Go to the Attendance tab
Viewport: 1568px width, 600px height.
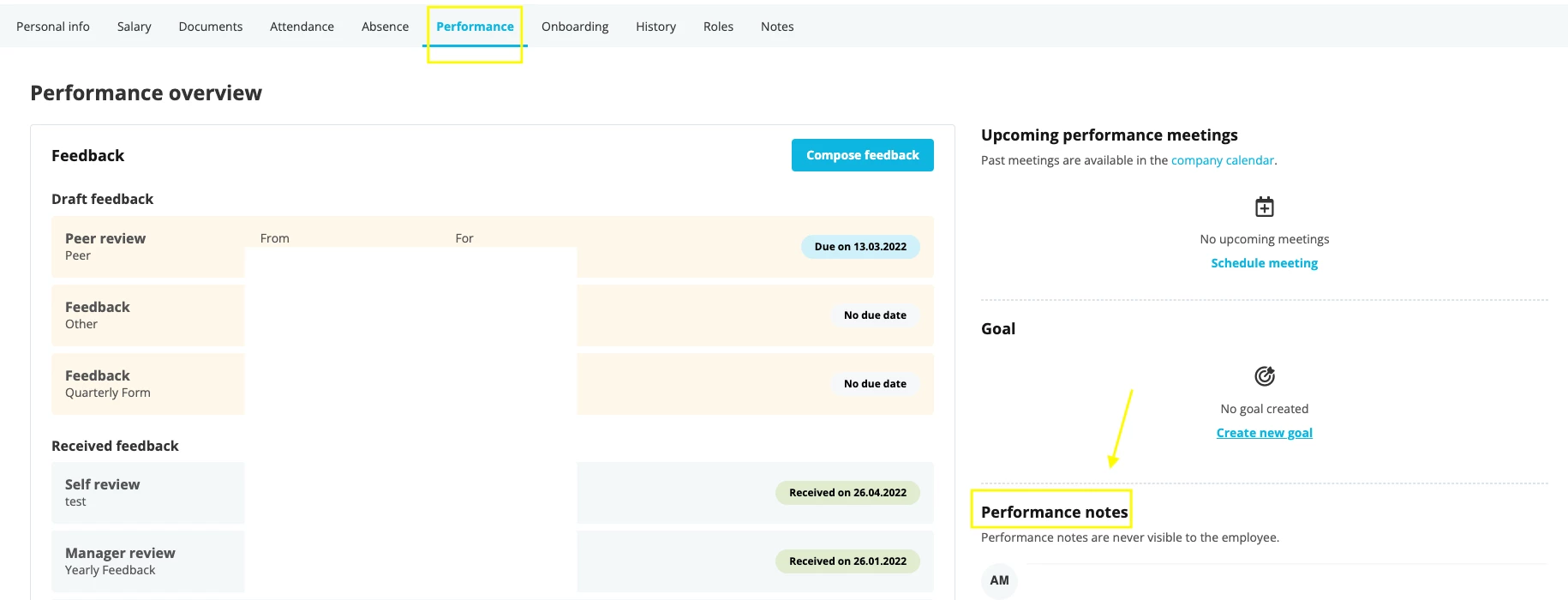pyautogui.click(x=302, y=27)
